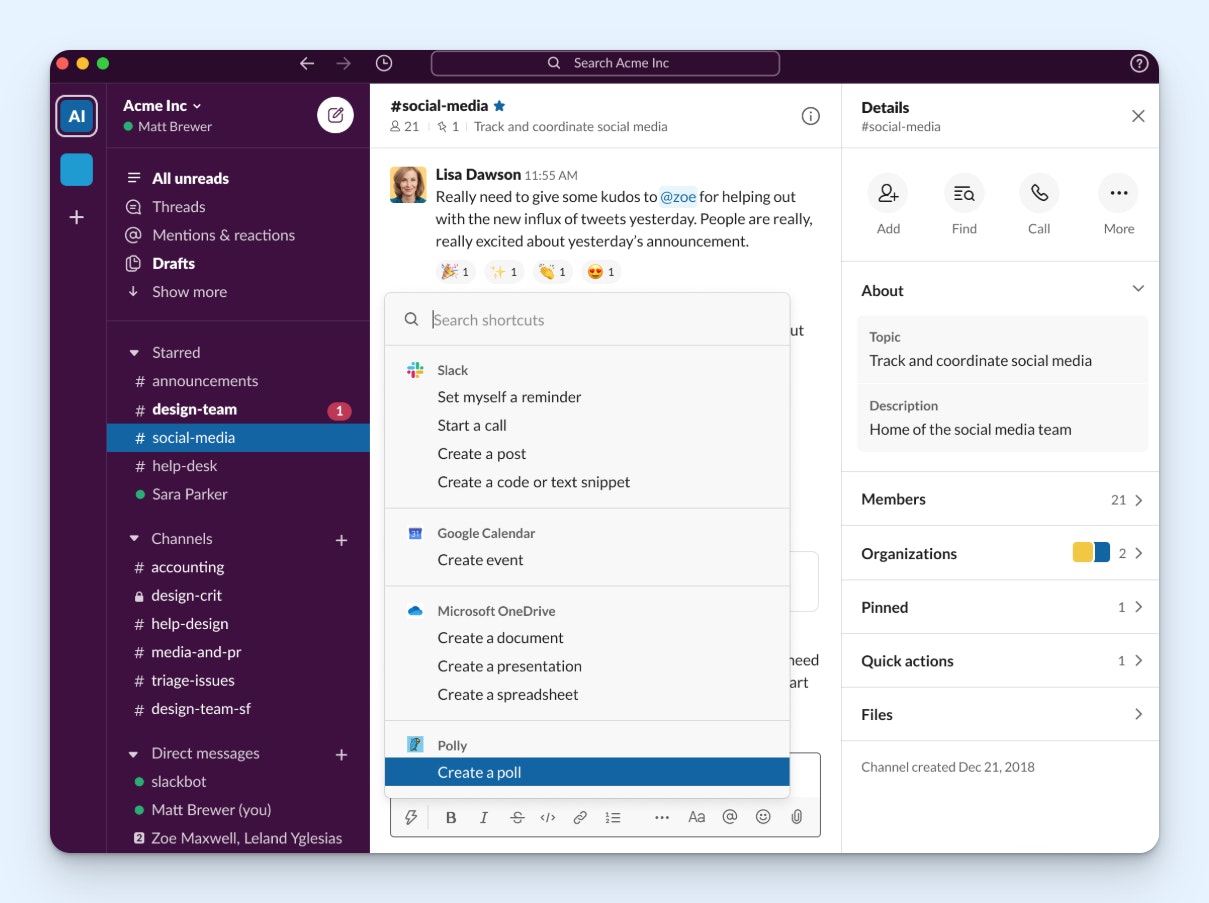The height and width of the screenshot is (903, 1209).
Task: Open the design-team channel
Action: click(194, 410)
